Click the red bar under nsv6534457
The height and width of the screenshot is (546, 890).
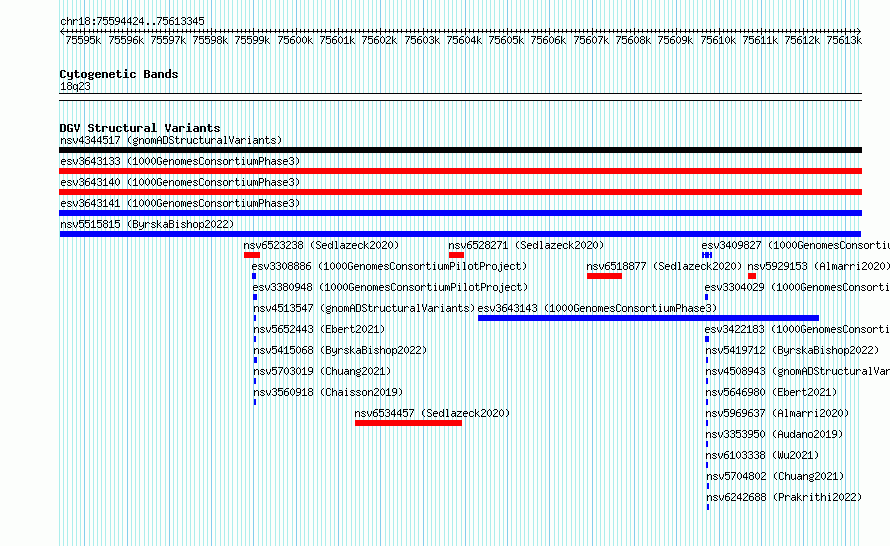pos(408,423)
